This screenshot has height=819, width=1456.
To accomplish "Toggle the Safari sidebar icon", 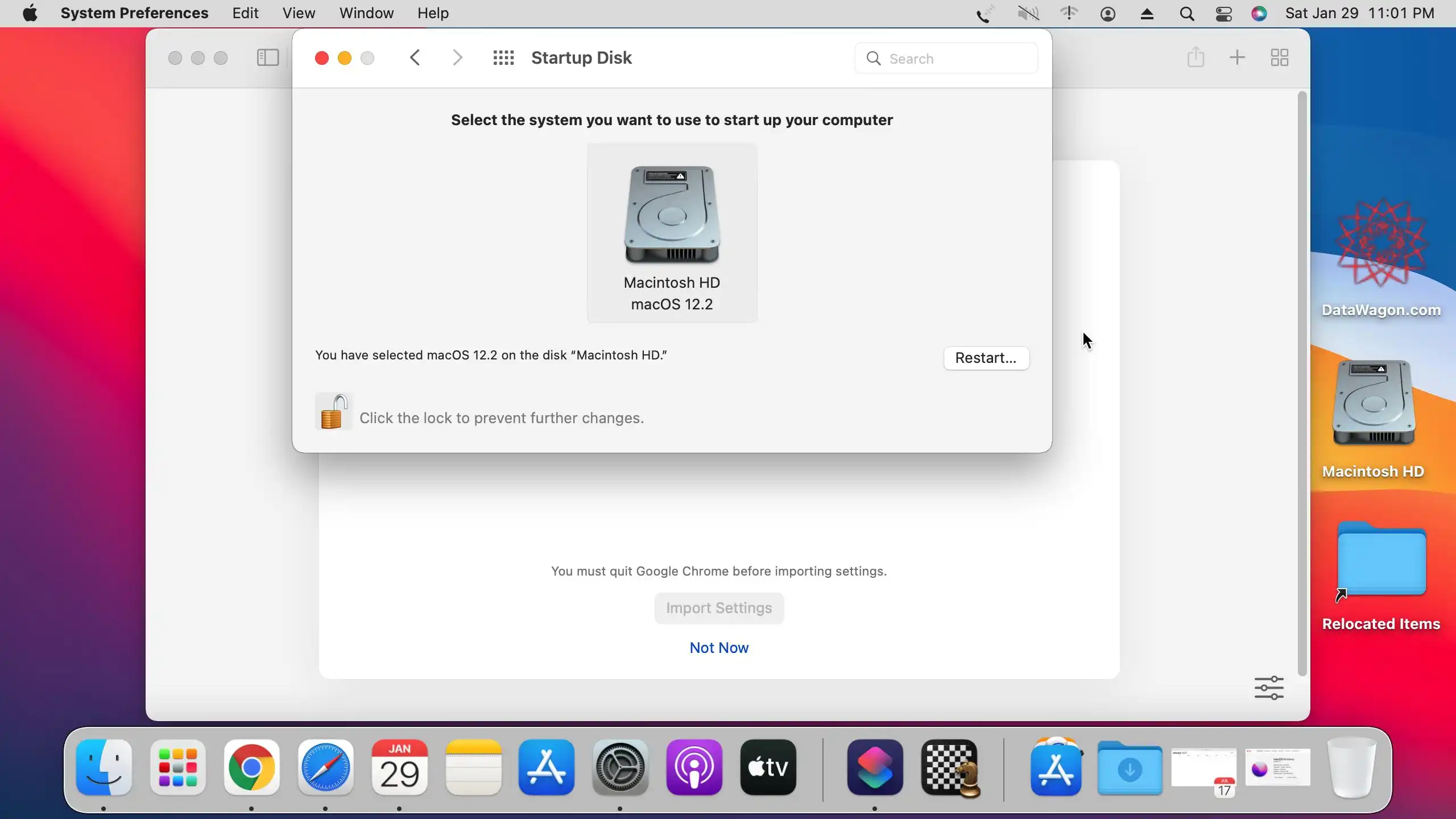I will 268,58.
